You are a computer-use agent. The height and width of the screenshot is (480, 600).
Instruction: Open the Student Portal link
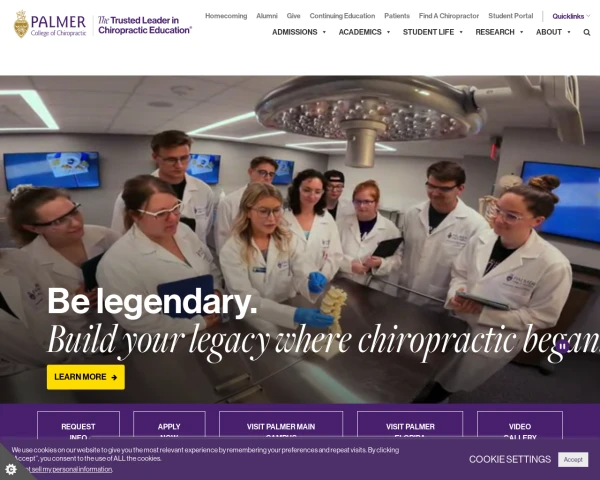click(x=510, y=16)
